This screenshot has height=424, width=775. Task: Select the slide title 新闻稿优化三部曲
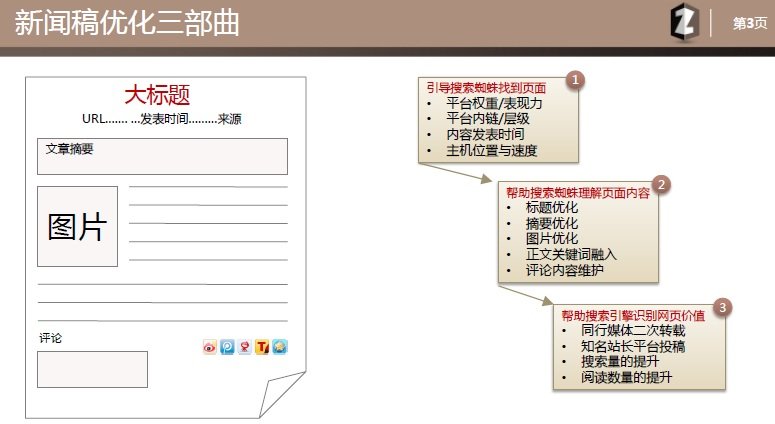click(127, 23)
